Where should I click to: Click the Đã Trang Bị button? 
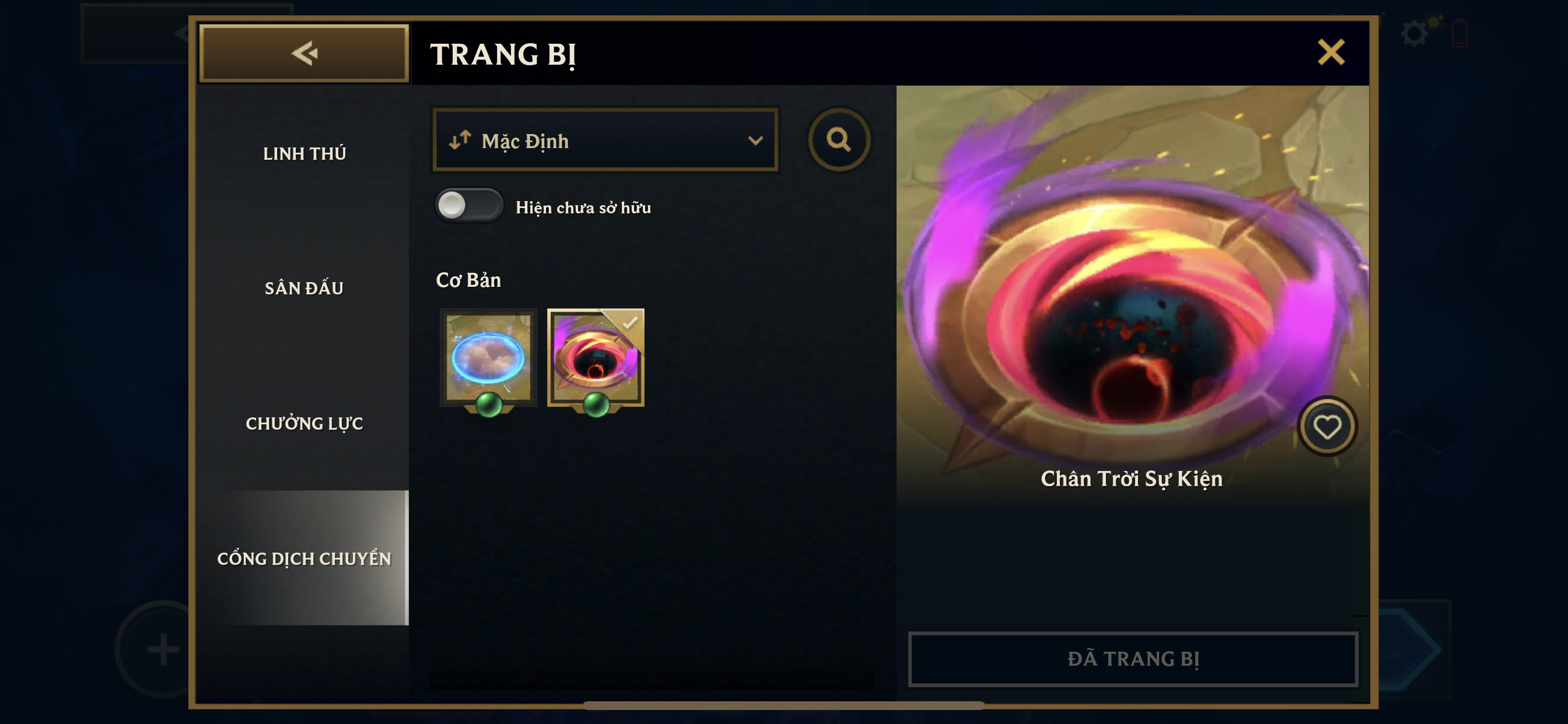(1132, 658)
